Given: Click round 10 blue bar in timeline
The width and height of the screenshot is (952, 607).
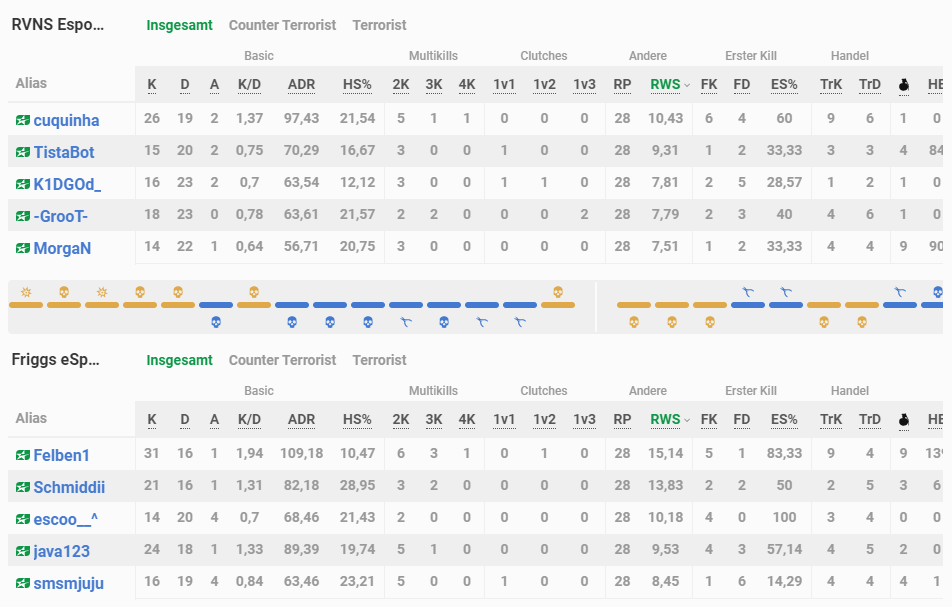Looking at the screenshot, I should [x=368, y=305].
